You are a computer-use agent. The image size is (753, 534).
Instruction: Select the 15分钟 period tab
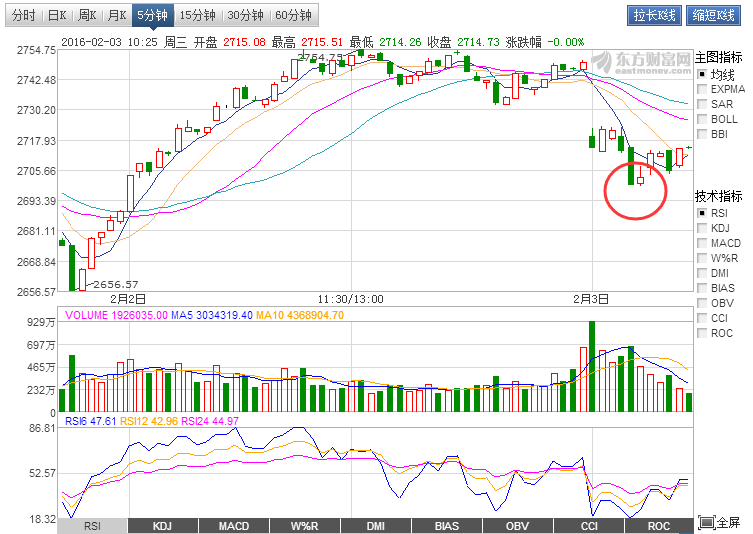coord(197,15)
